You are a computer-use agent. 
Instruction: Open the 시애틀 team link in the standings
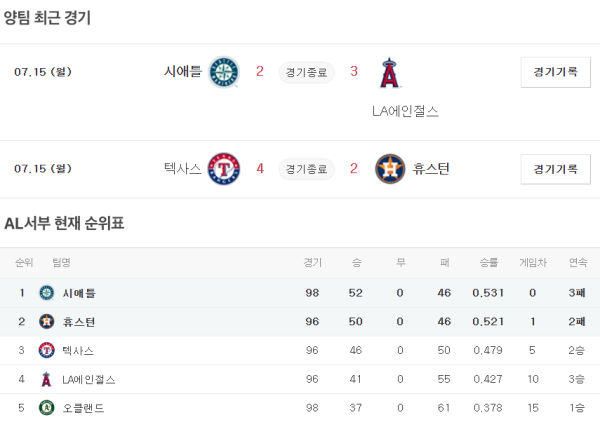(79, 293)
